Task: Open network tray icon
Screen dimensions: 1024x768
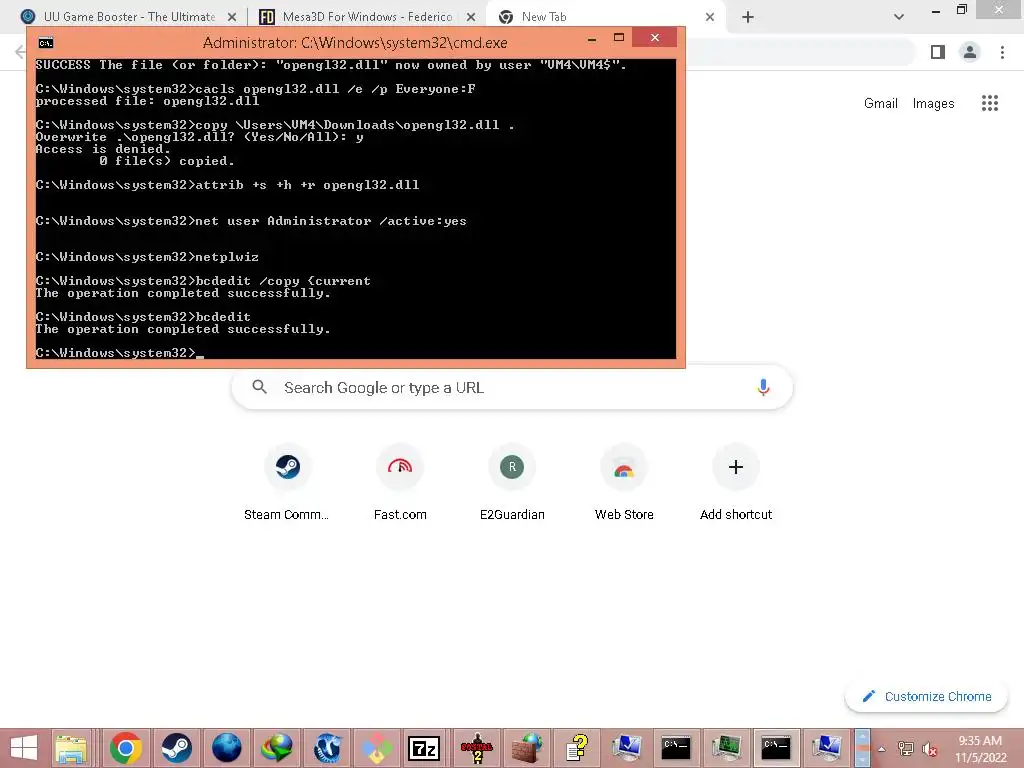Action: 905,749
